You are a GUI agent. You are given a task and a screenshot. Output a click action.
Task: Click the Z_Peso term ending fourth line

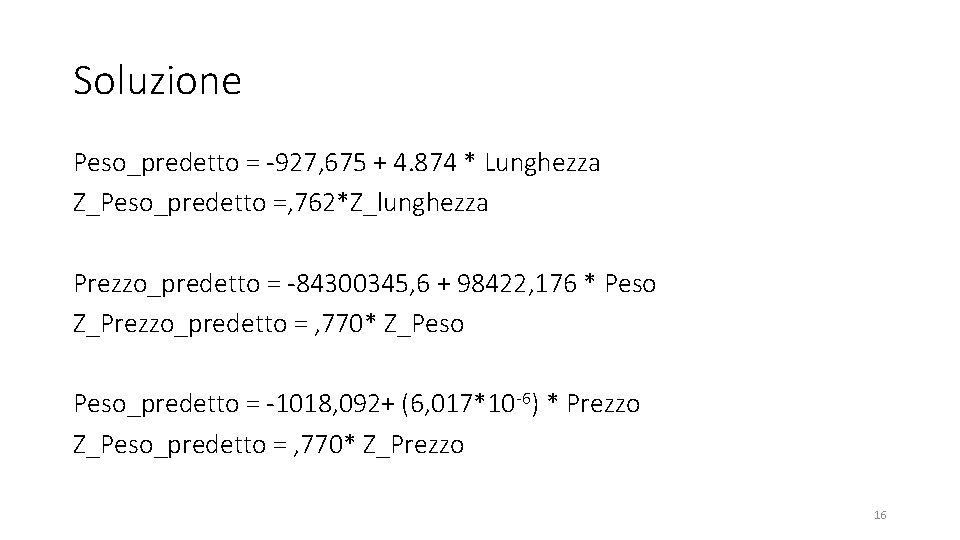pyautogui.click(x=424, y=324)
